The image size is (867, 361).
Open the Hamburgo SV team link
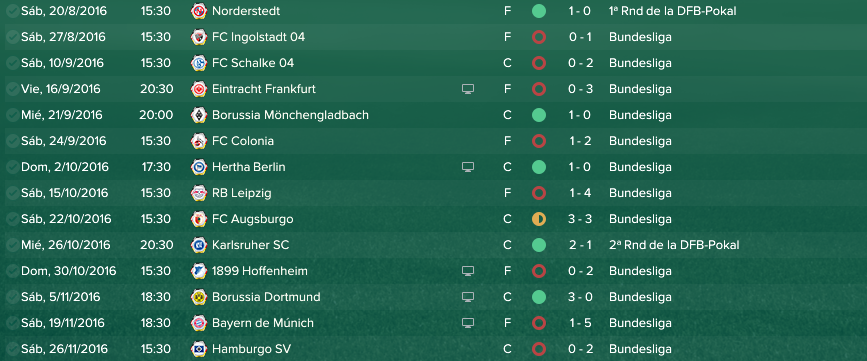(x=251, y=349)
